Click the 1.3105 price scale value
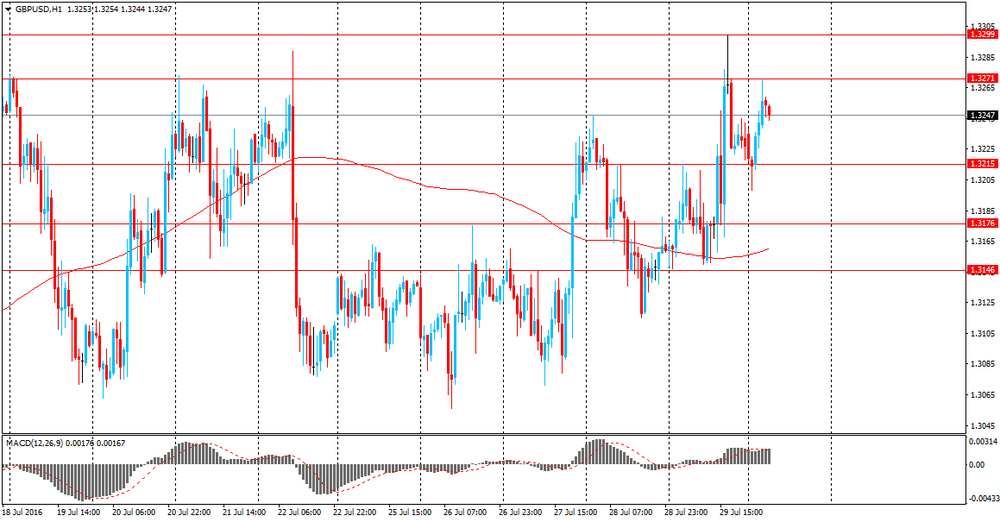 tap(982, 334)
